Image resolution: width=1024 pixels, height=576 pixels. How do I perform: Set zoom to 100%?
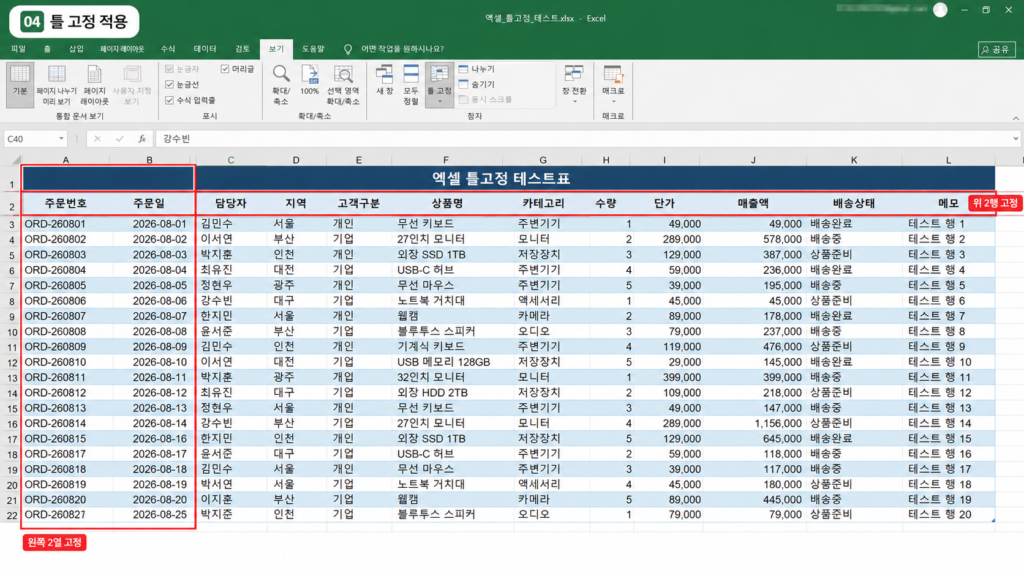point(310,80)
